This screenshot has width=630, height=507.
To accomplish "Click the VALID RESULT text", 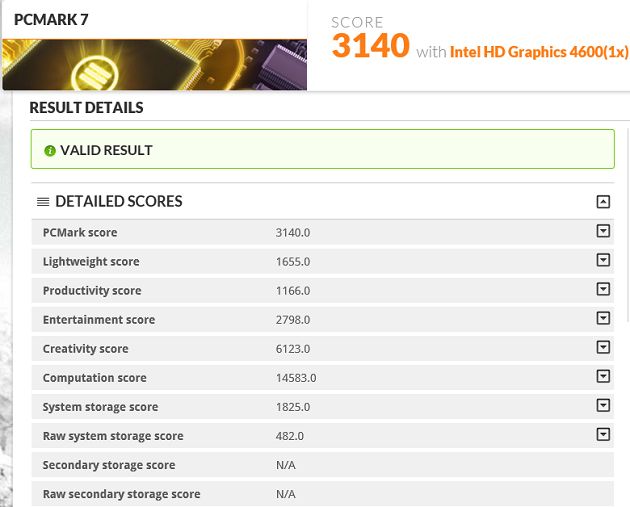I will pos(106,150).
